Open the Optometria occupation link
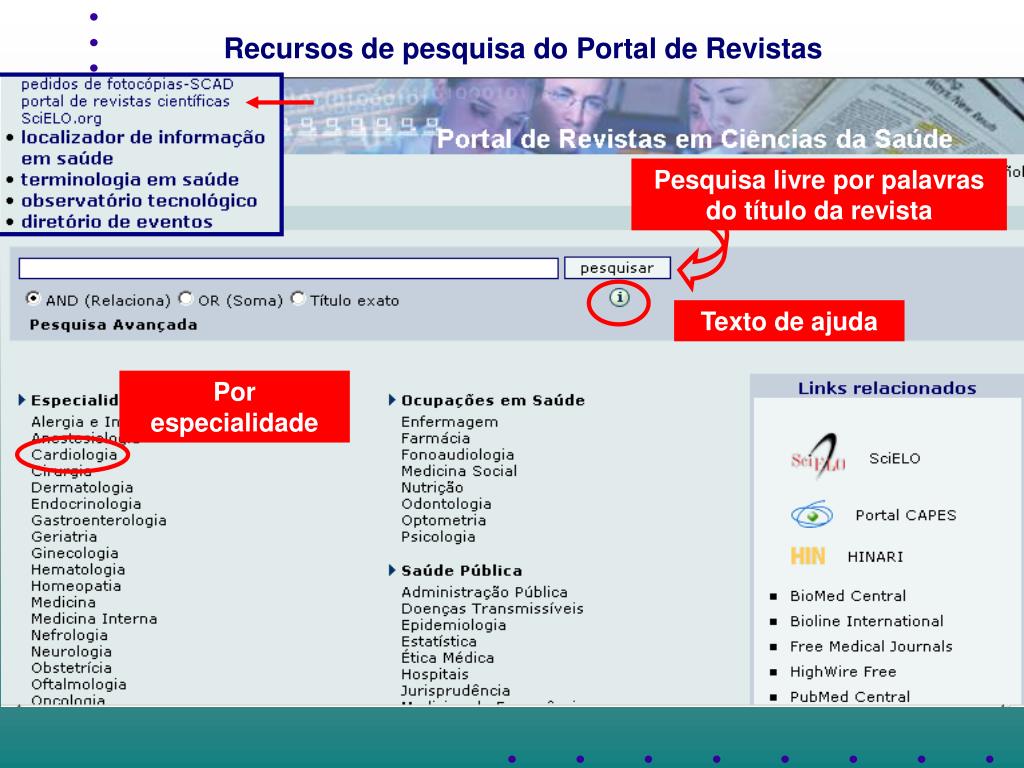Viewport: 1024px width, 768px height. click(x=443, y=520)
